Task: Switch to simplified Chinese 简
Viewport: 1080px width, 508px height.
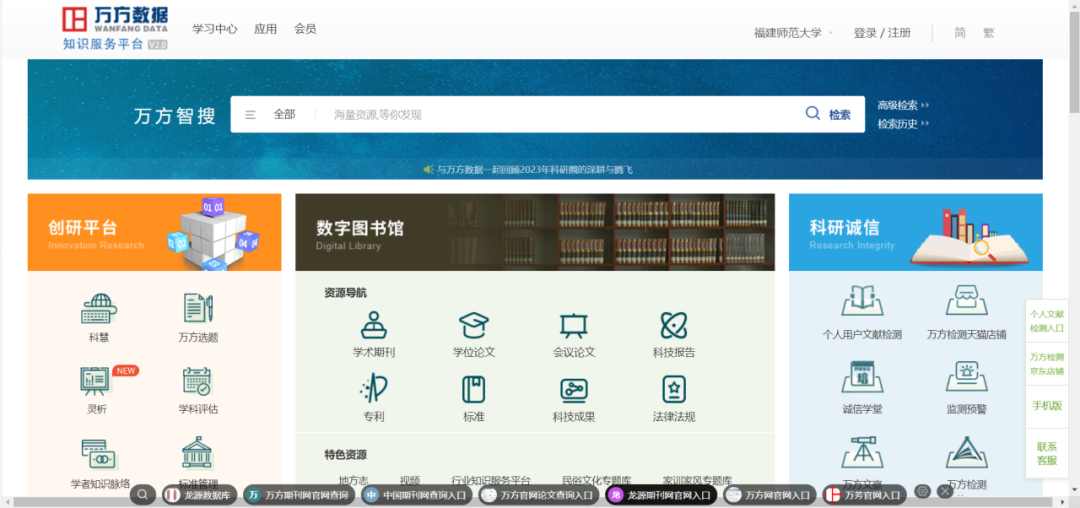Action: (x=959, y=32)
